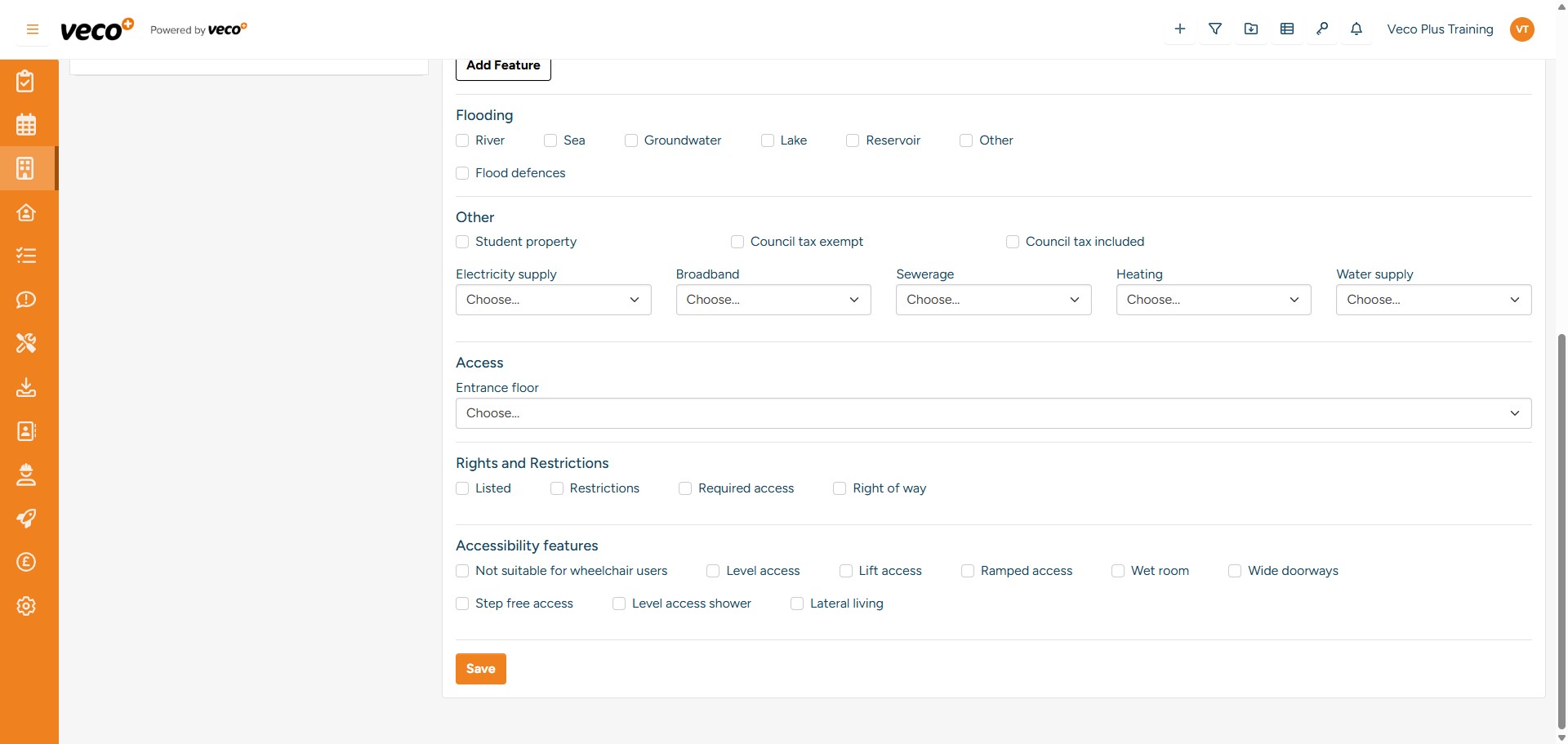
Task: Open the Entrance floor dropdown
Action: click(x=993, y=413)
